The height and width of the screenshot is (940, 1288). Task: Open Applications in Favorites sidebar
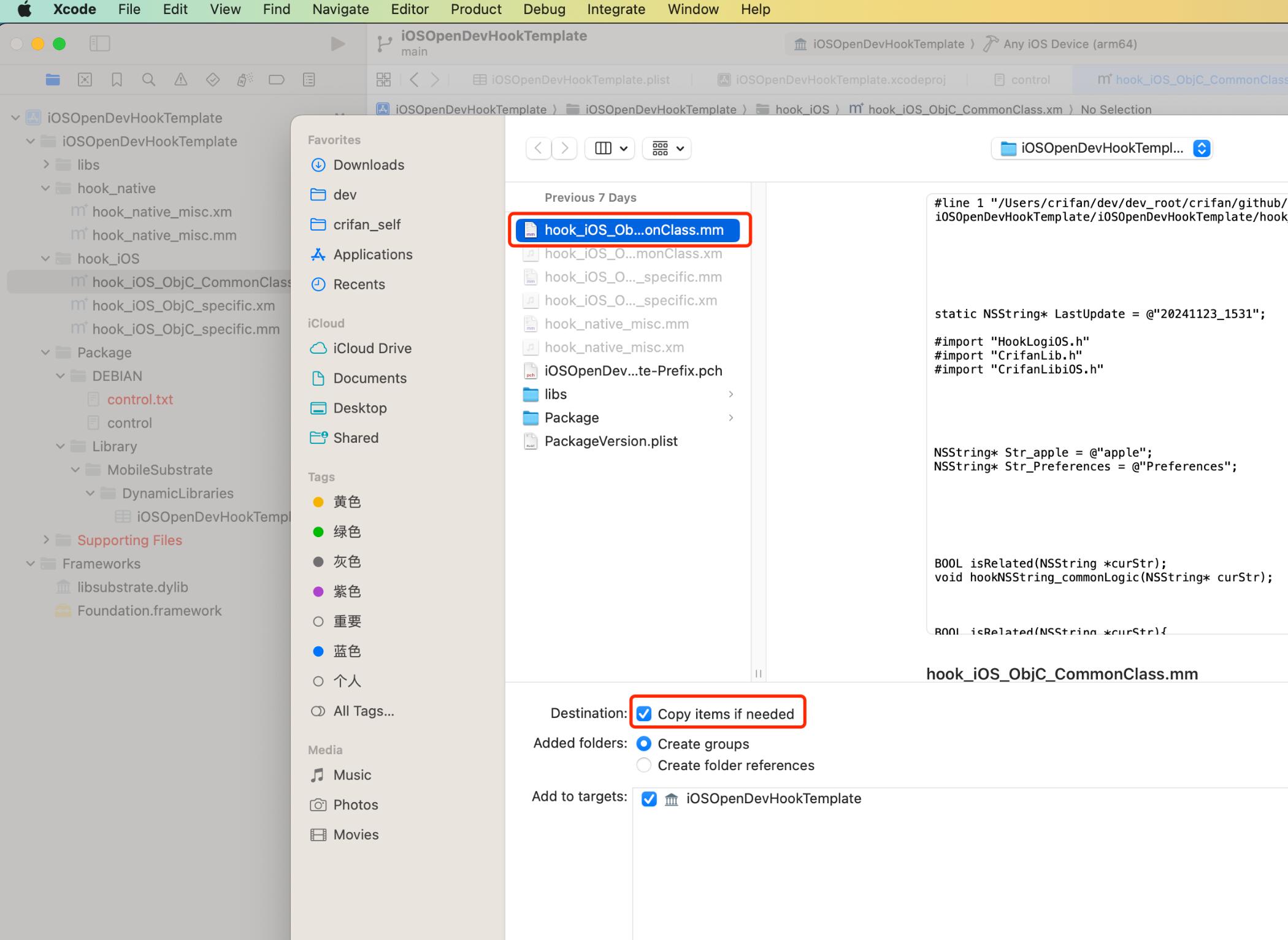pyautogui.click(x=372, y=254)
